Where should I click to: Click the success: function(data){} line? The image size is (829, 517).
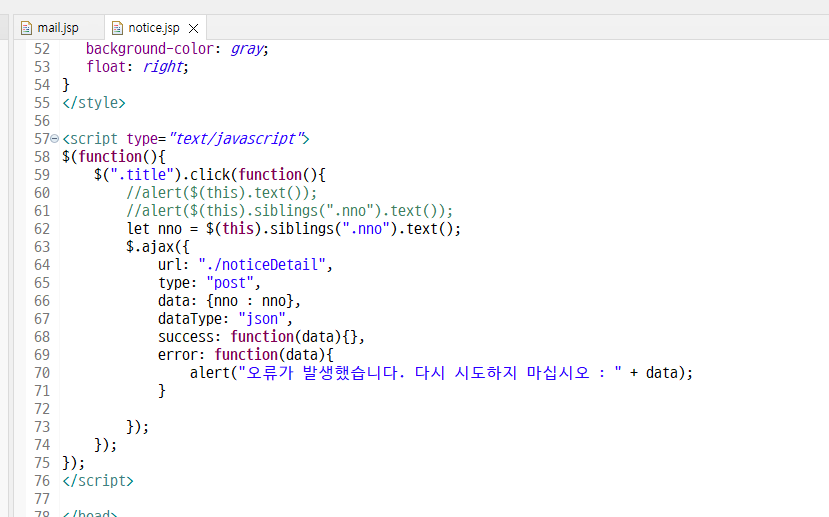(x=261, y=336)
